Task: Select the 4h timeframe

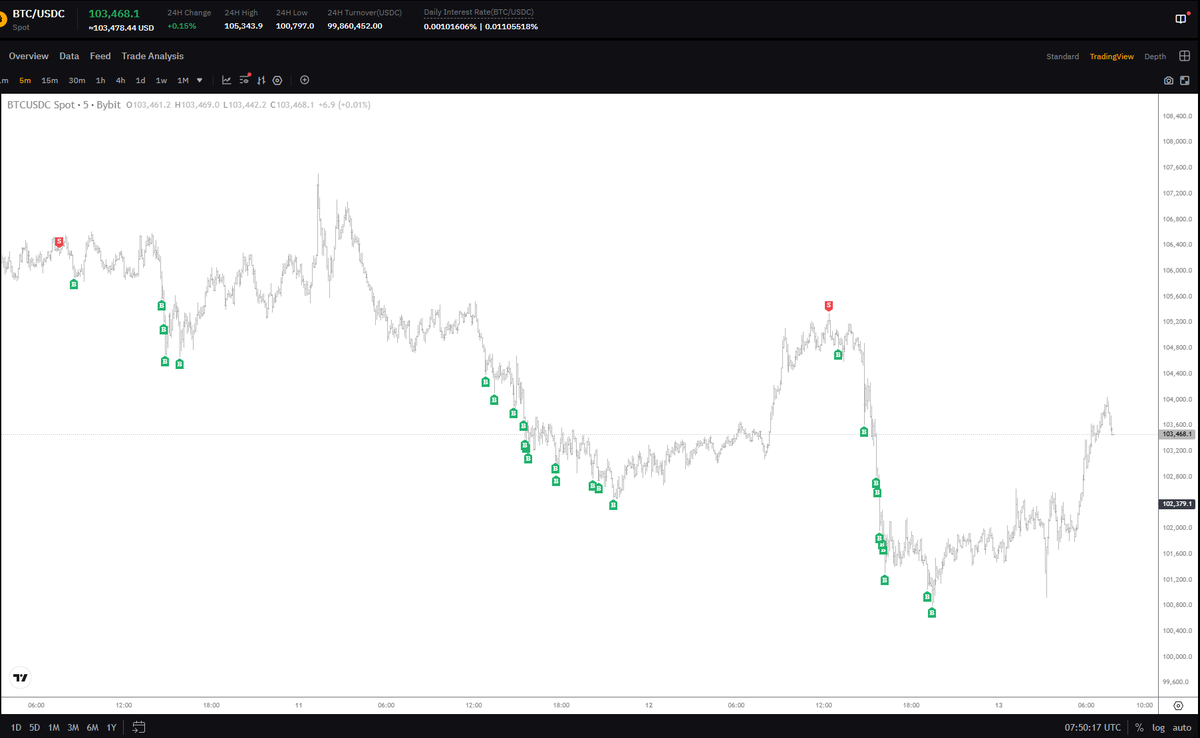Action: (120, 80)
